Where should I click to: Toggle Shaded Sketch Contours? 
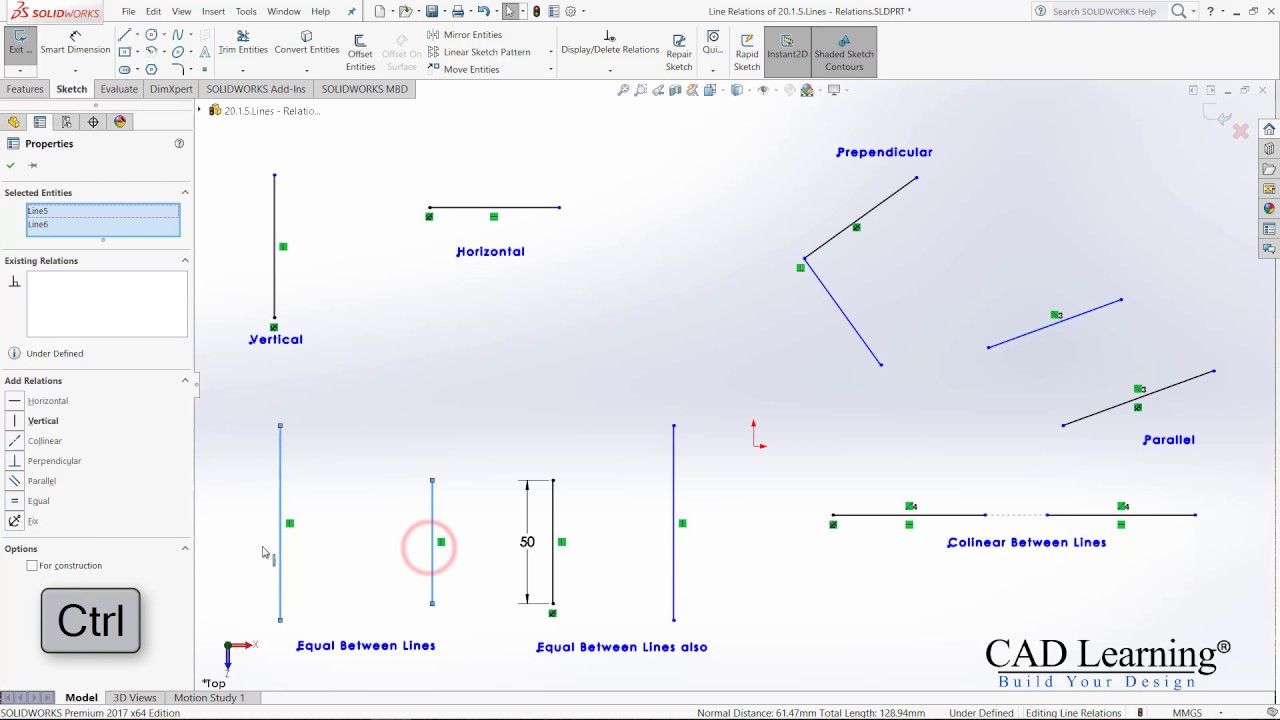pyautogui.click(x=844, y=53)
